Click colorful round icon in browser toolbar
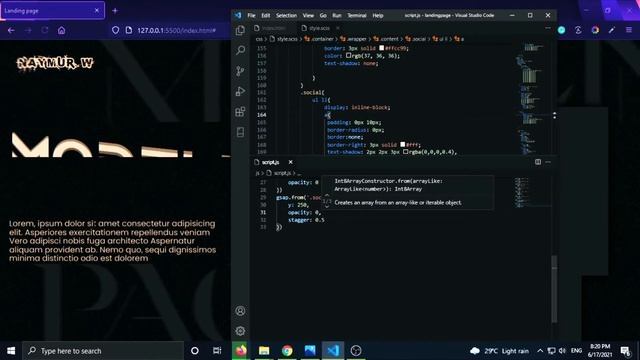The height and width of the screenshot is (360, 640). pos(595,30)
